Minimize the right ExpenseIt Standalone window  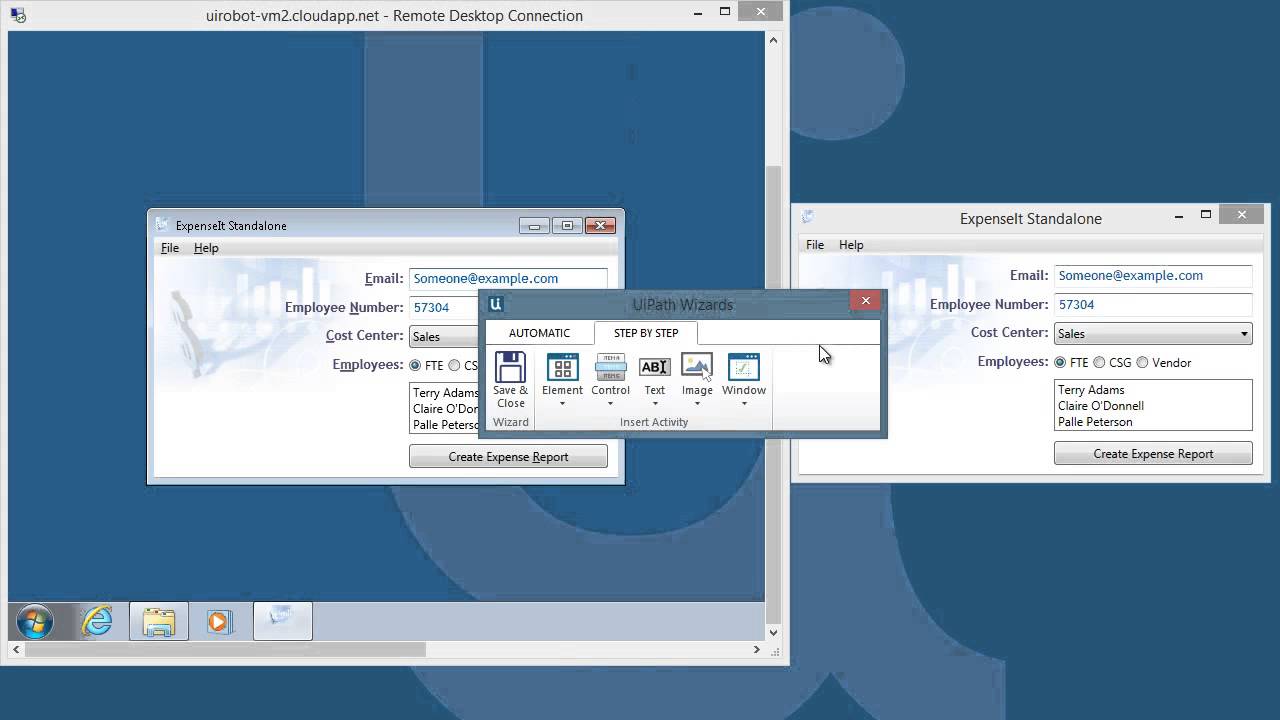tap(1179, 215)
